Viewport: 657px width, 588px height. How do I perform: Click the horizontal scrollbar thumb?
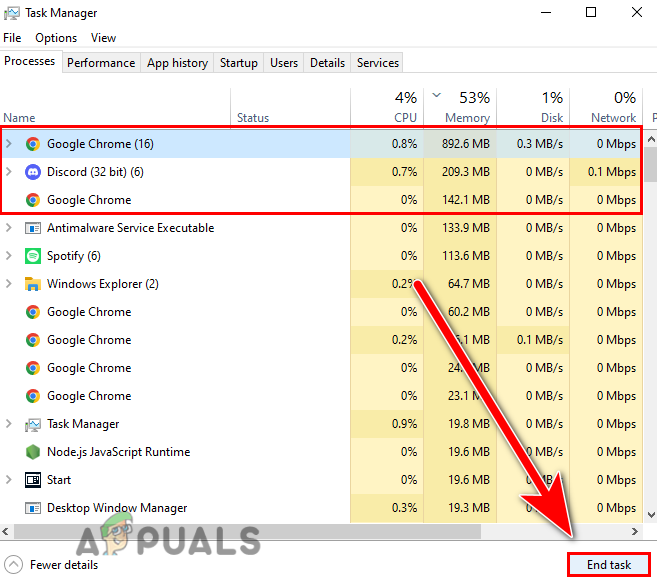pos(248,531)
